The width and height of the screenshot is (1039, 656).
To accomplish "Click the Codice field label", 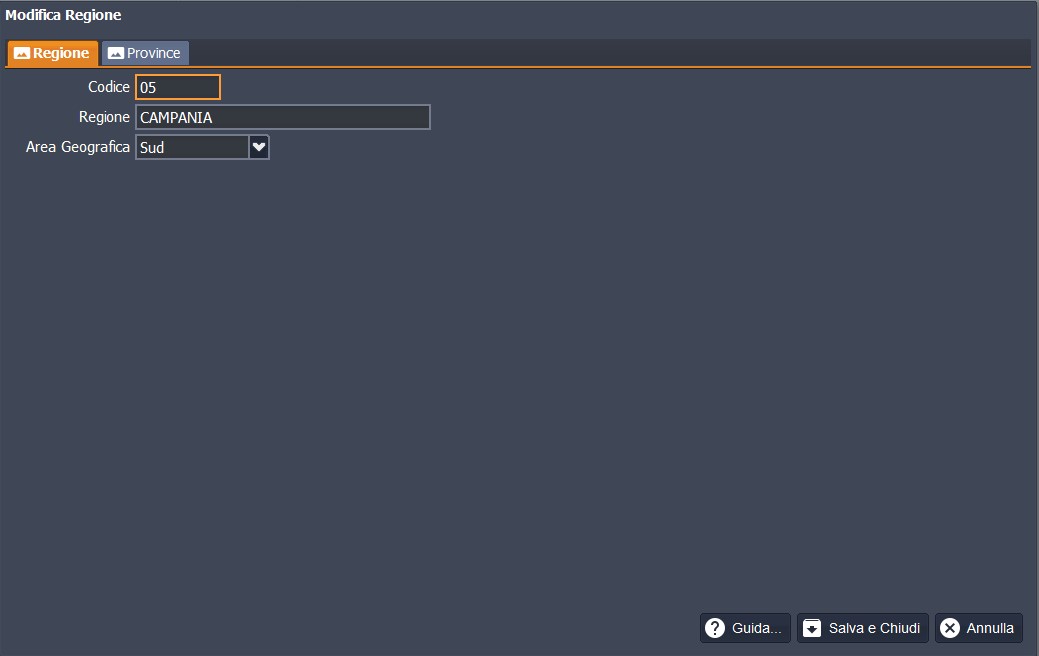I will pyautogui.click(x=108, y=87).
